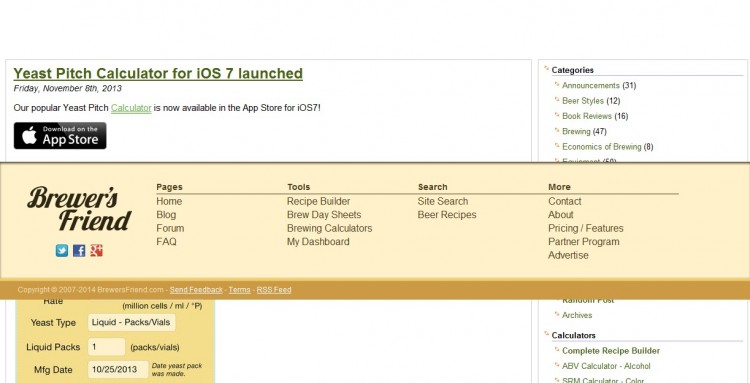Open Complete Recipe Builder calculator link
The image size is (750, 383).
tap(611, 351)
